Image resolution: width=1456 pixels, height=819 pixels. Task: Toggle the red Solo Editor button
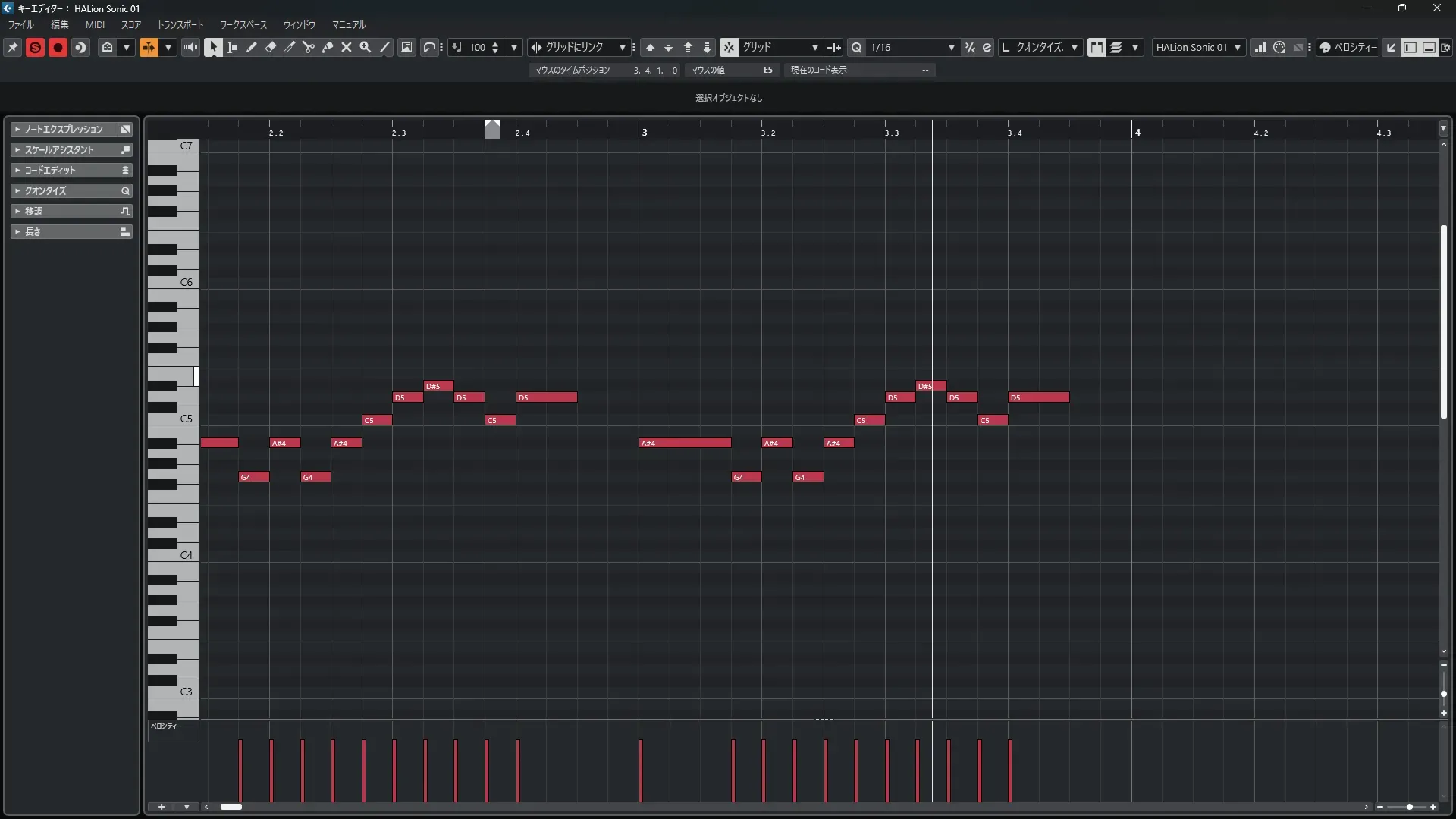[x=35, y=47]
